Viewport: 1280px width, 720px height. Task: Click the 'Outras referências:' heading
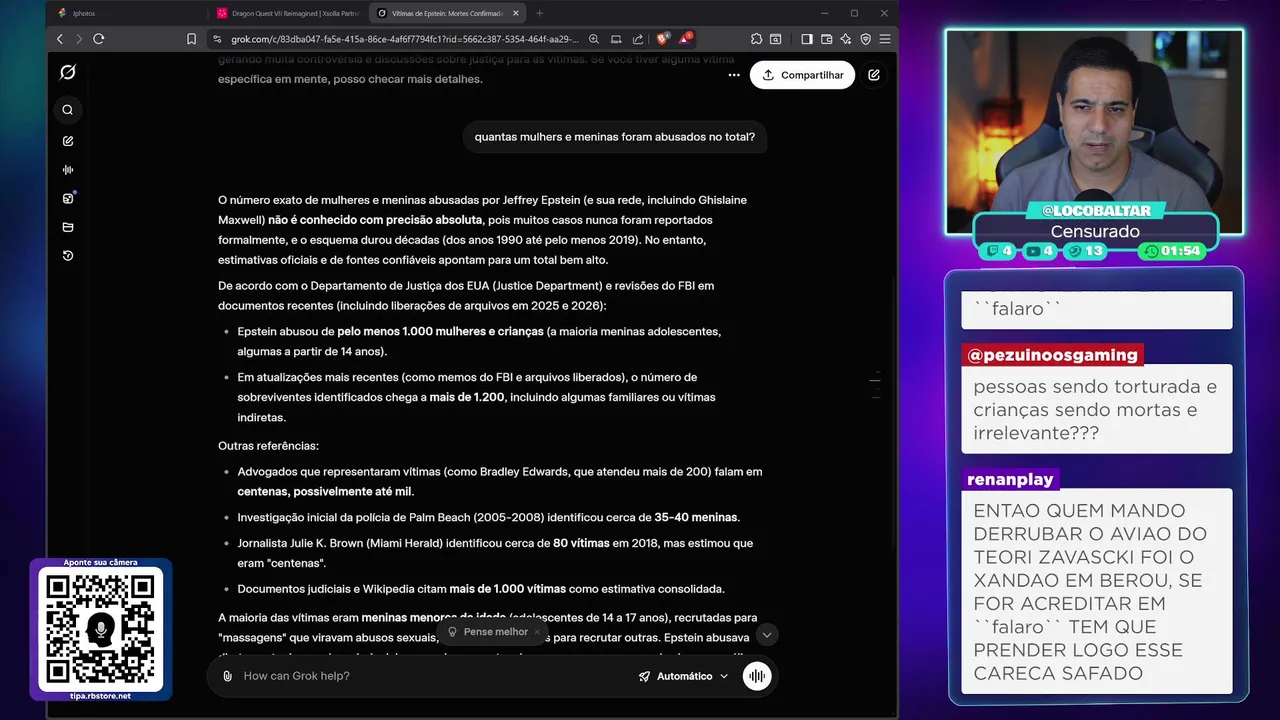268,445
